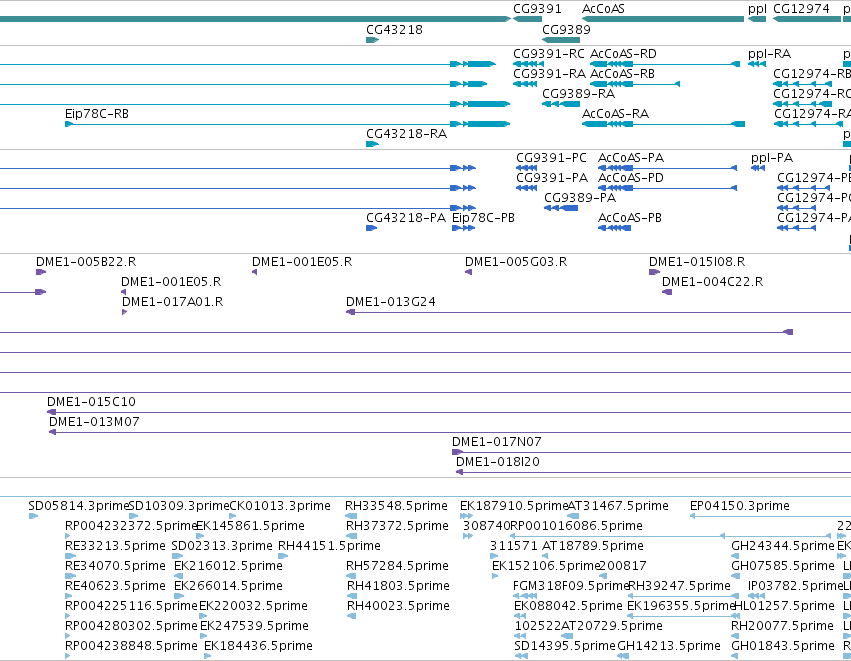Open EST RE40623.5prime
This screenshot has width=851, height=661.
click(x=115, y=586)
